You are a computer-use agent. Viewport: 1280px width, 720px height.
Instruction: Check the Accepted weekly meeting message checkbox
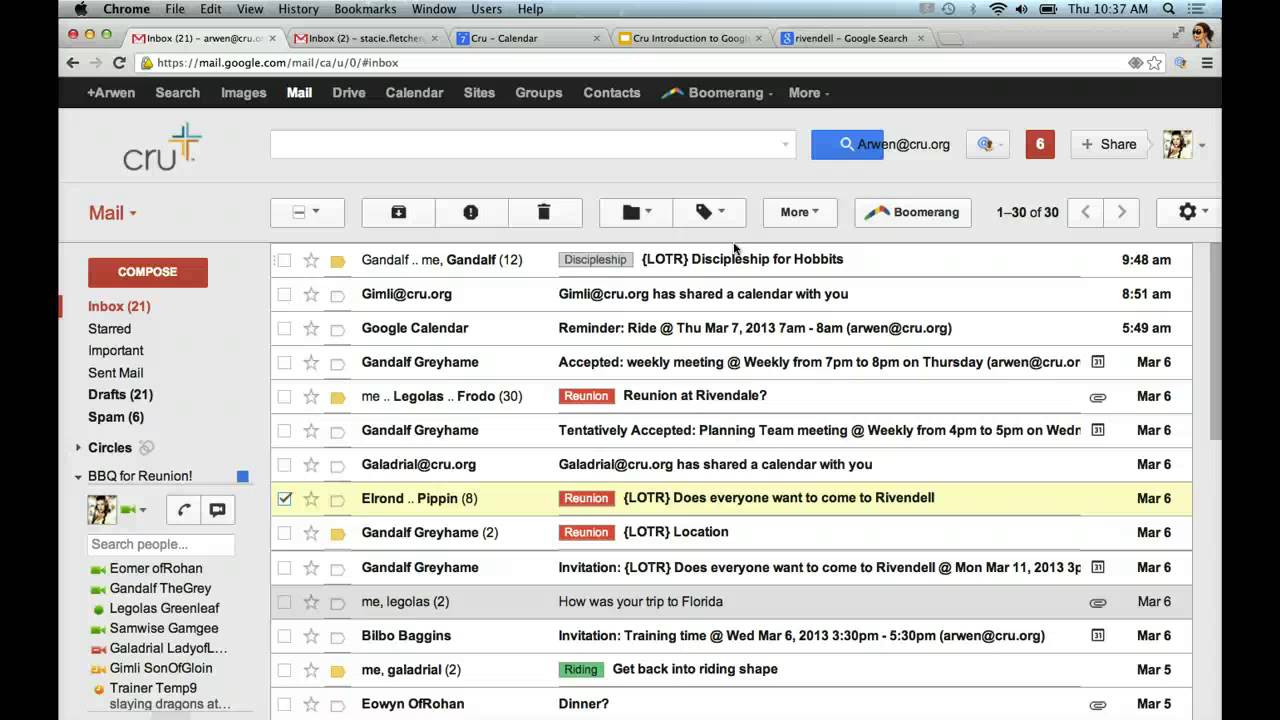284,362
